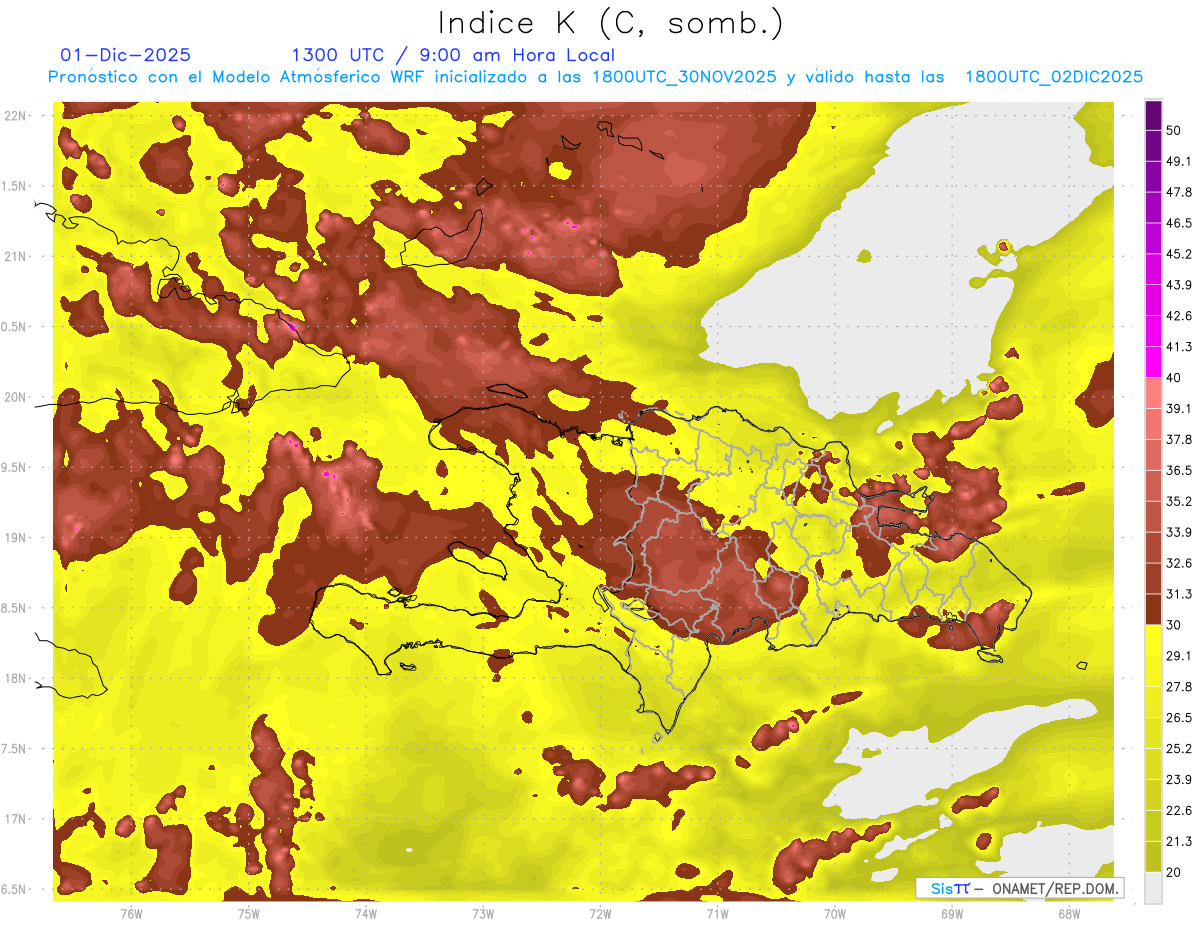Image resolution: width=1200 pixels, height=927 pixels.
Task: Click the colorbar value "43.9"
Action: click(x=1180, y=285)
